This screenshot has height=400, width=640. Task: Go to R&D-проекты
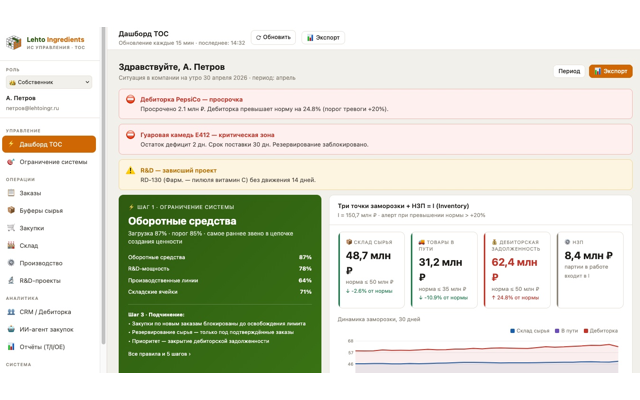tap(49, 281)
